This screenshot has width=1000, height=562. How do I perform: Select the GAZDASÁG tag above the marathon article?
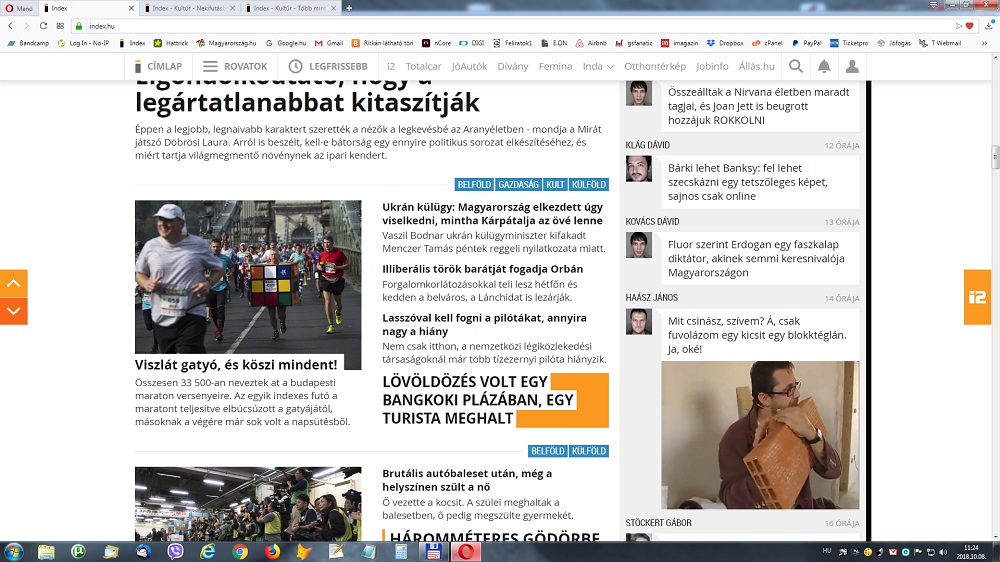coord(518,184)
